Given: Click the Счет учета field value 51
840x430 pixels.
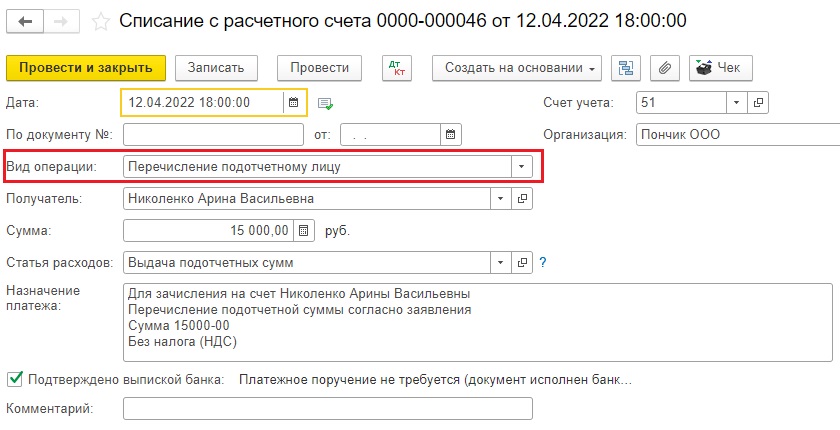Looking at the screenshot, I should 681,102.
